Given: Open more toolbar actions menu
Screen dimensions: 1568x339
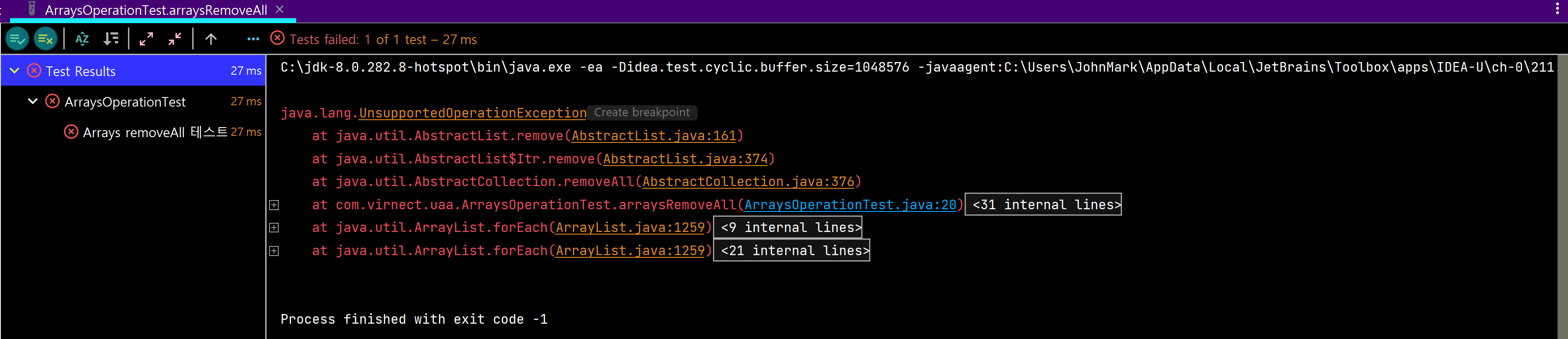Looking at the screenshot, I should click(253, 40).
